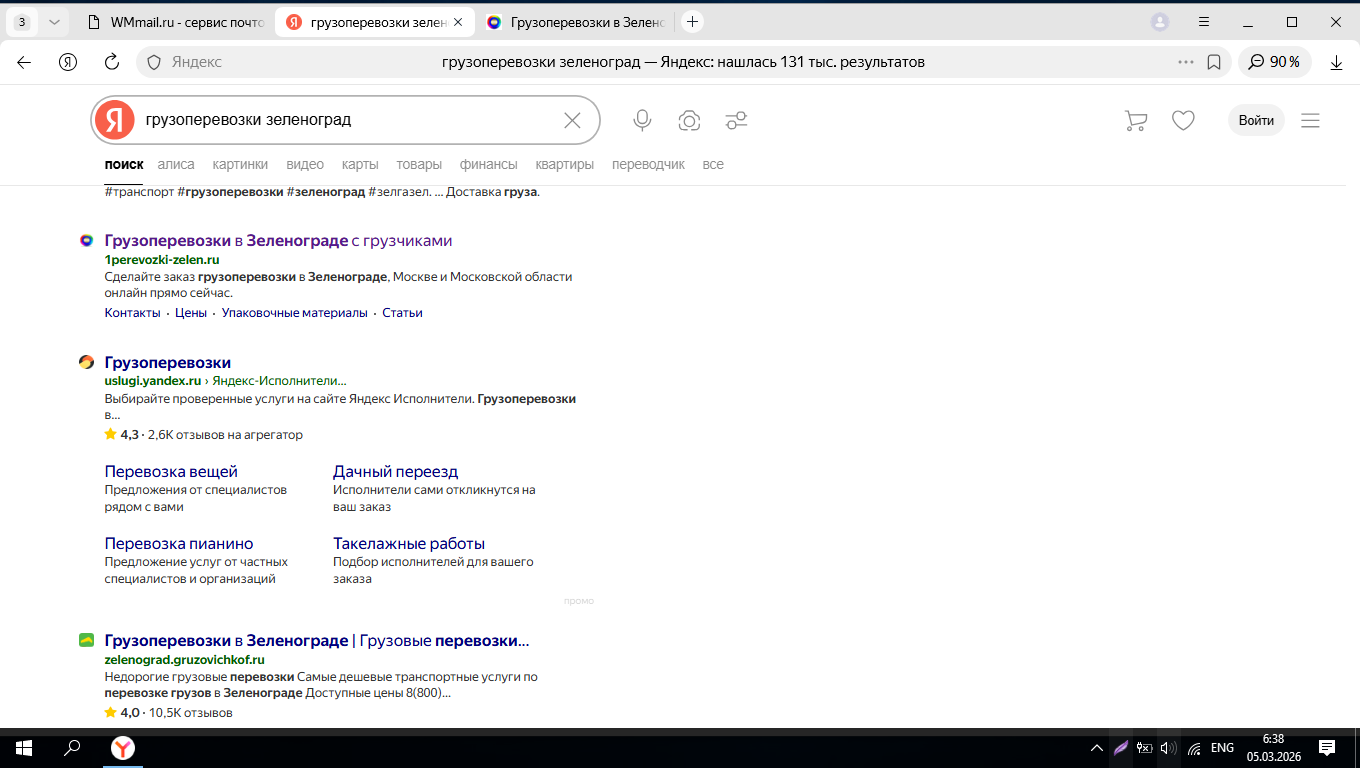The width and height of the screenshot is (1360, 768).
Task: Clear the search query text
Action: point(572,120)
